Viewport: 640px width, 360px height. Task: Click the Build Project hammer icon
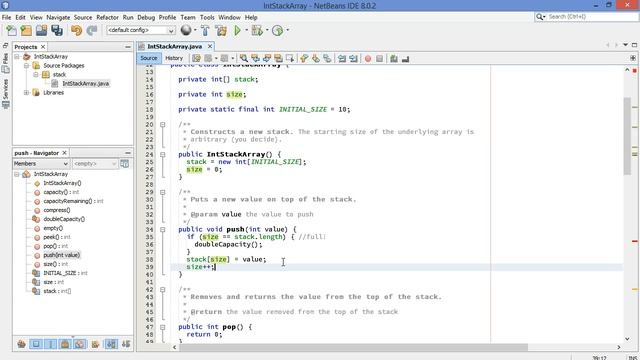click(x=205, y=30)
